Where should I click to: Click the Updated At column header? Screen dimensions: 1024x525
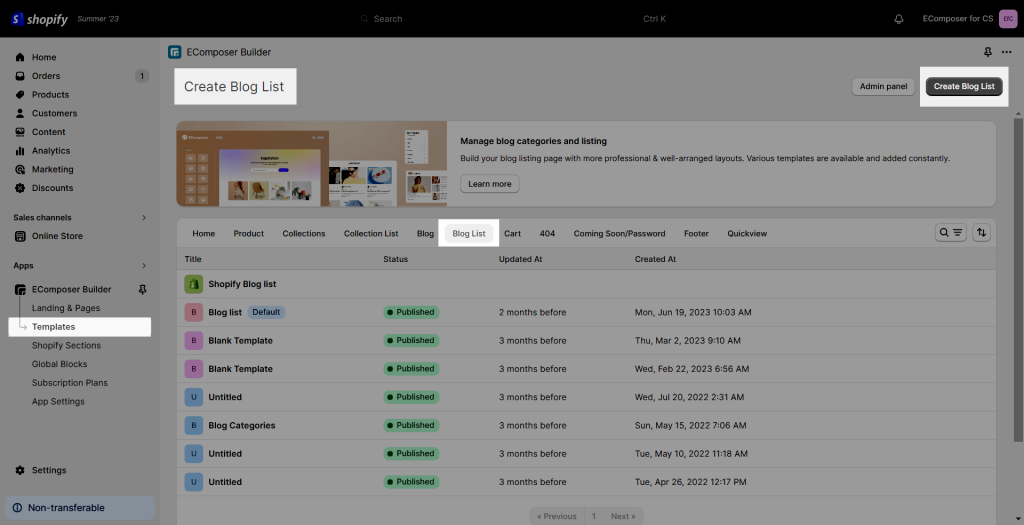pos(520,259)
